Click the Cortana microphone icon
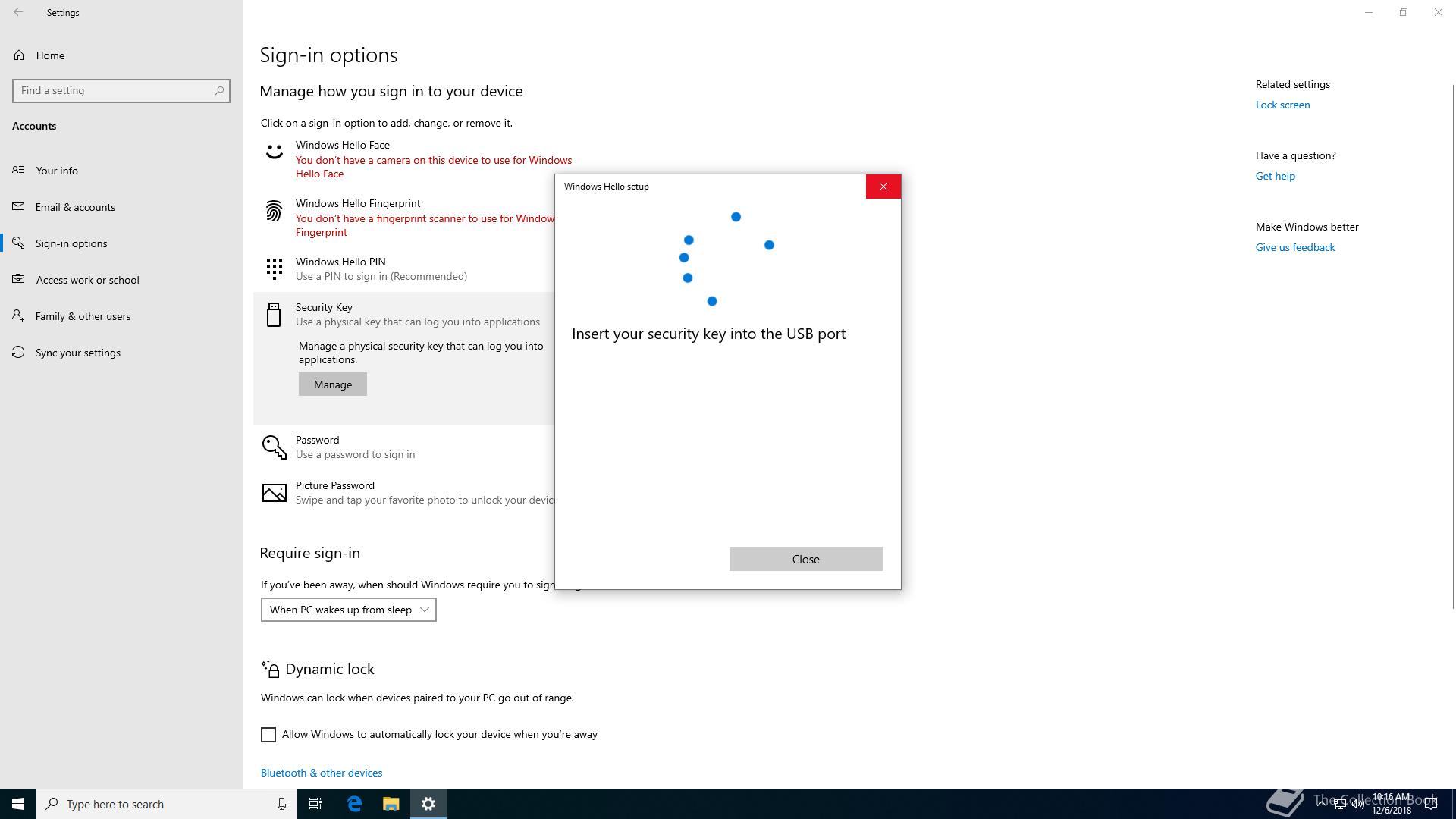Image resolution: width=1456 pixels, height=819 pixels. point(281,804)
